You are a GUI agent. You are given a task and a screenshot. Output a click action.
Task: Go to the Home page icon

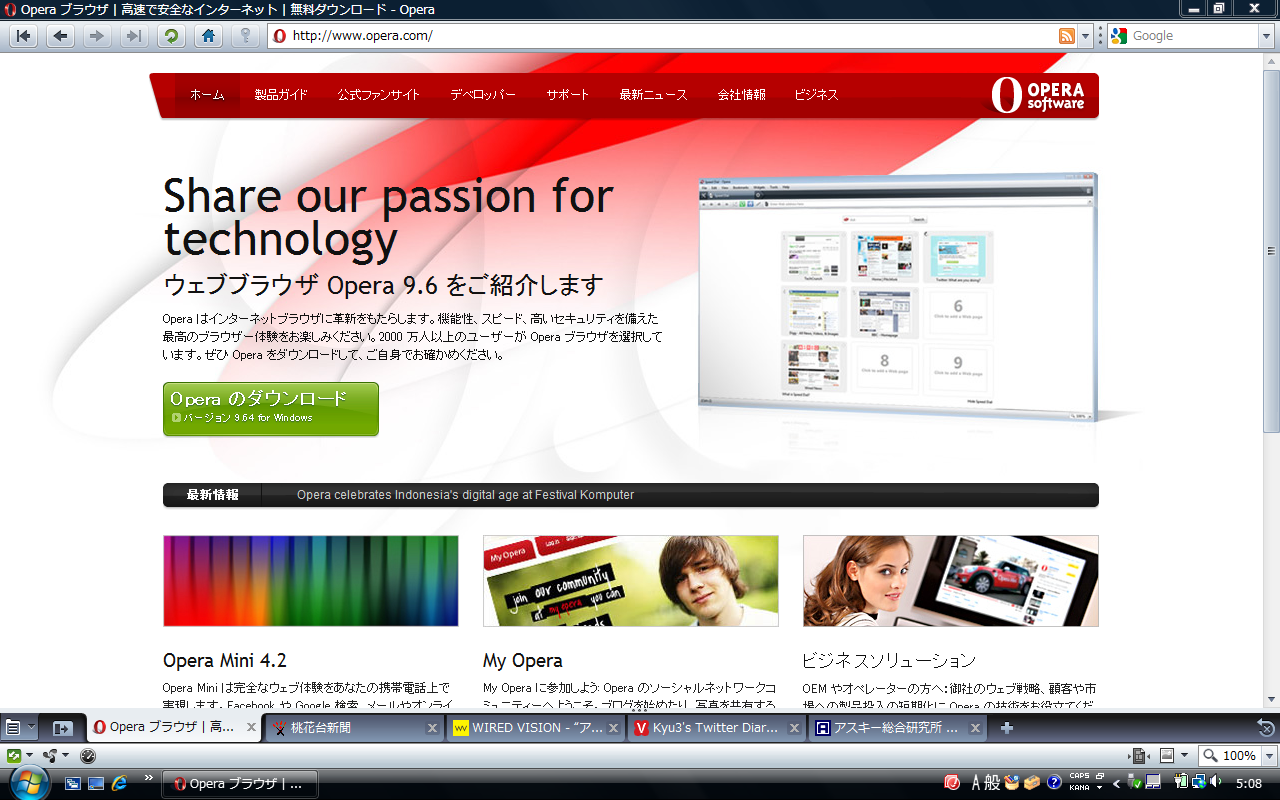(x=208, y=36)
